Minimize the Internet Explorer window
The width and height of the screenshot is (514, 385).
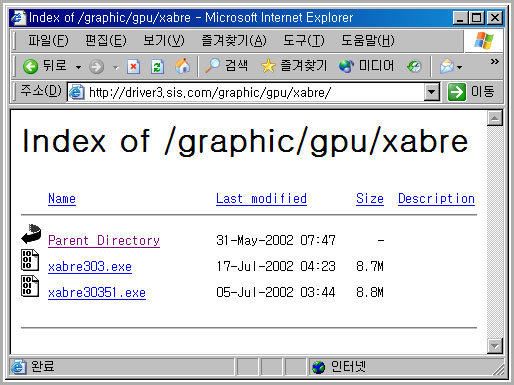coord(460,18)
